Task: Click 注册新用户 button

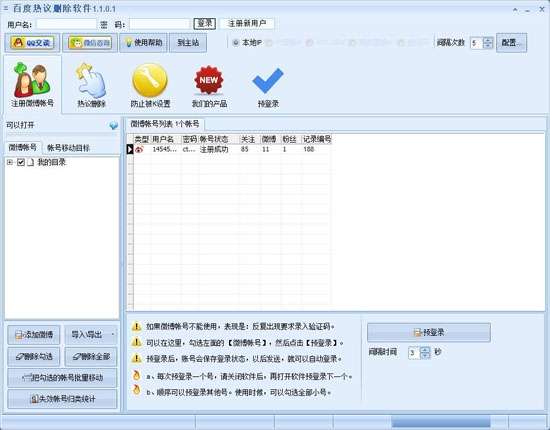Action: pos(247,23)
